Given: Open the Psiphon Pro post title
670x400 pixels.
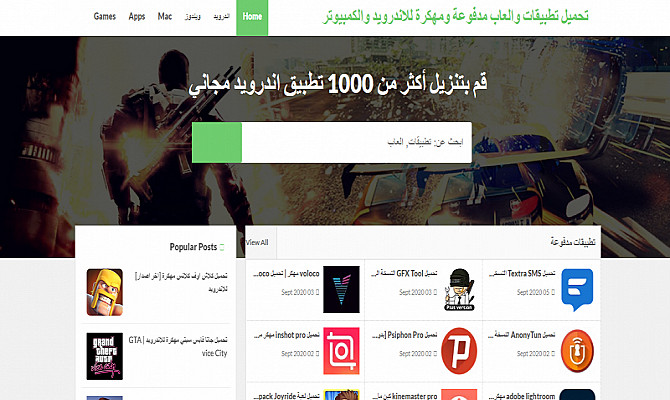Looking at the screenshot, I should [x=404, y=335].
